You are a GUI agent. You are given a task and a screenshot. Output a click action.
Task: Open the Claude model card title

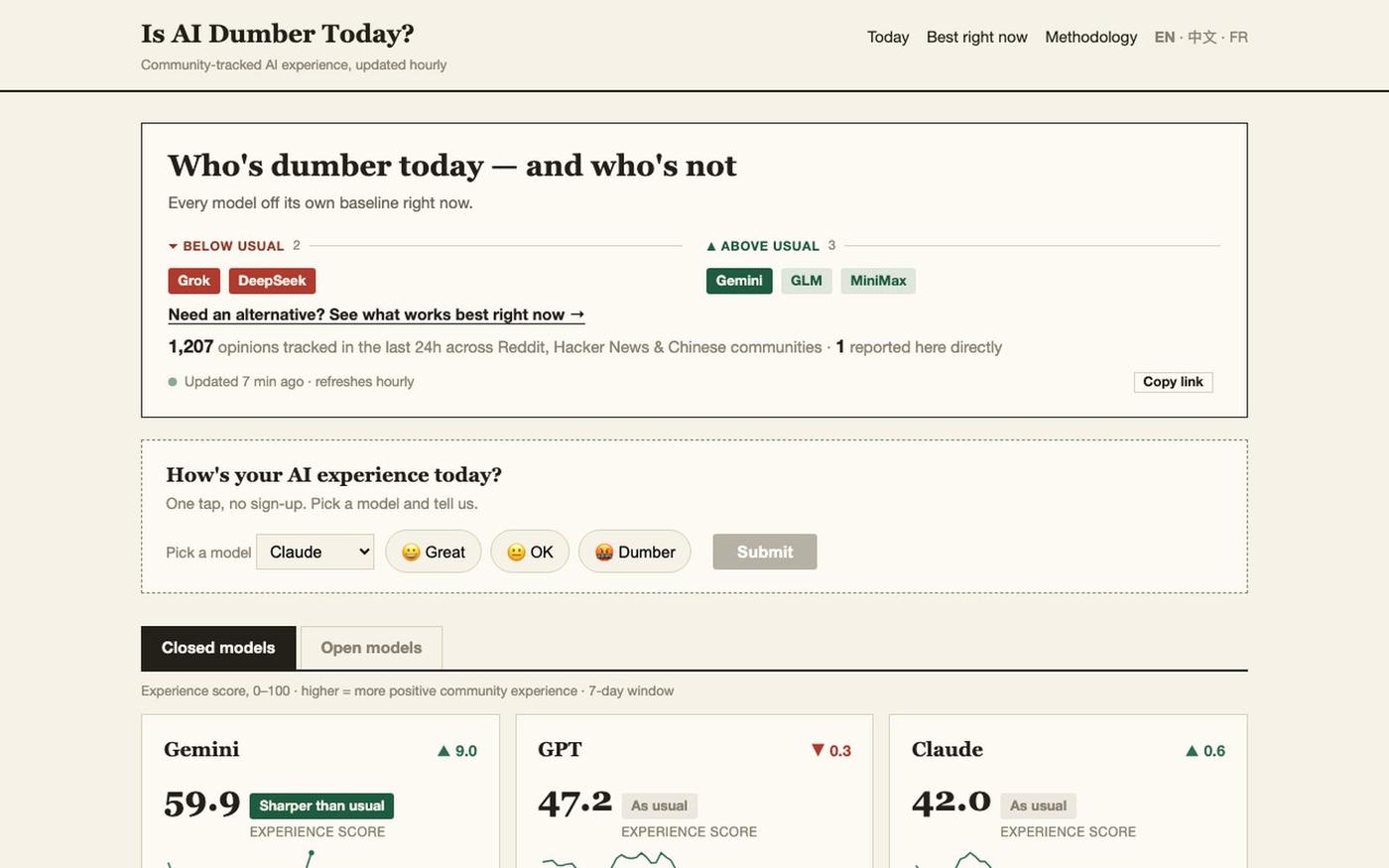(947, 749)
